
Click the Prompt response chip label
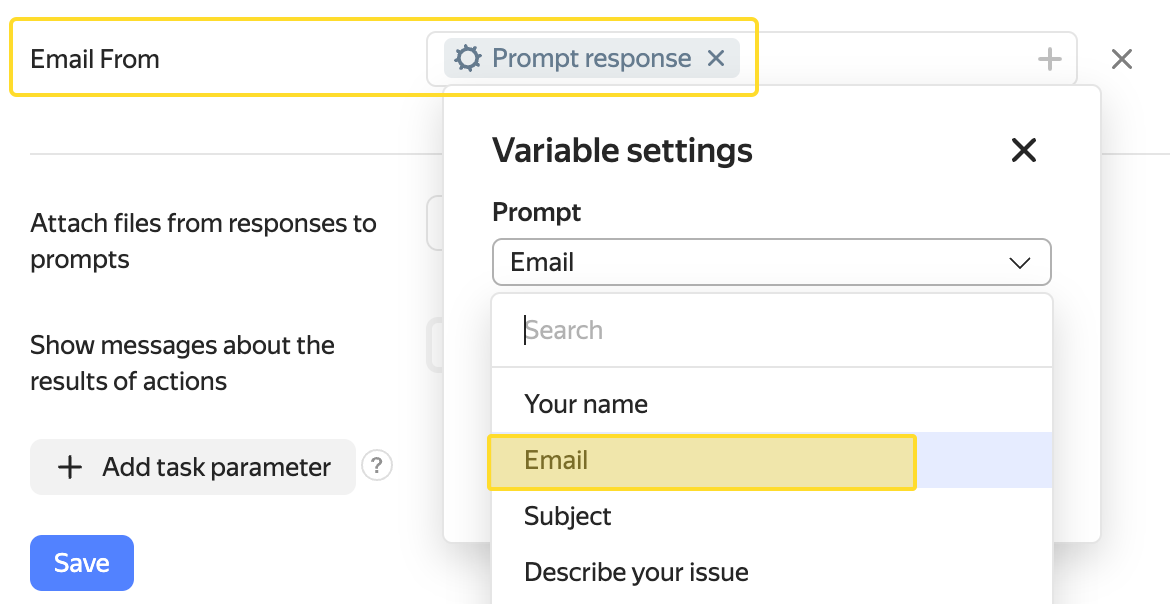tap(591, 59)
